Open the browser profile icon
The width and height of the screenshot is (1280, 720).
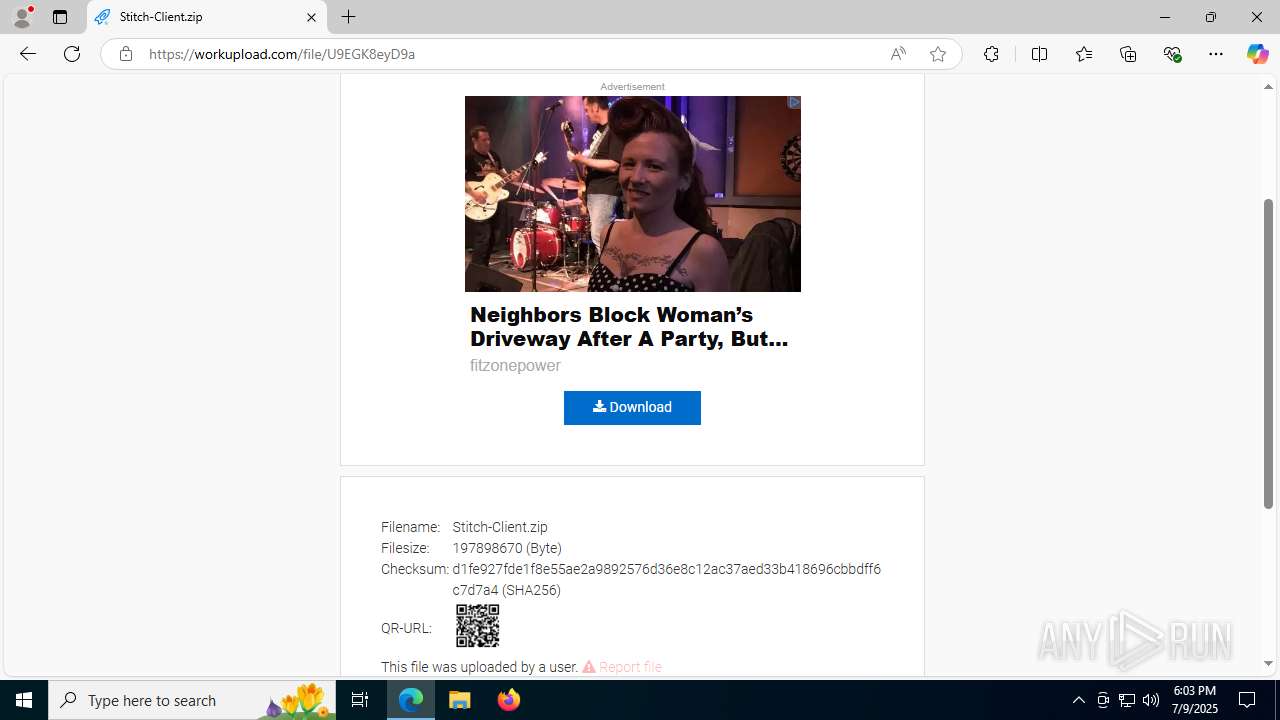point(22,17)
